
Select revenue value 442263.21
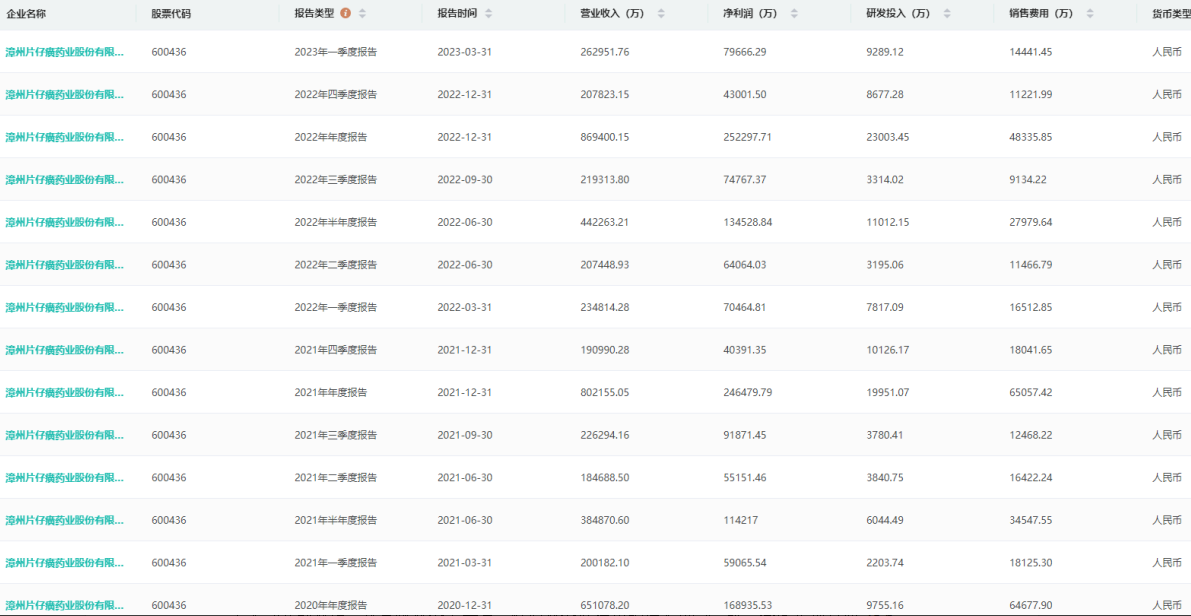point(605,223)
